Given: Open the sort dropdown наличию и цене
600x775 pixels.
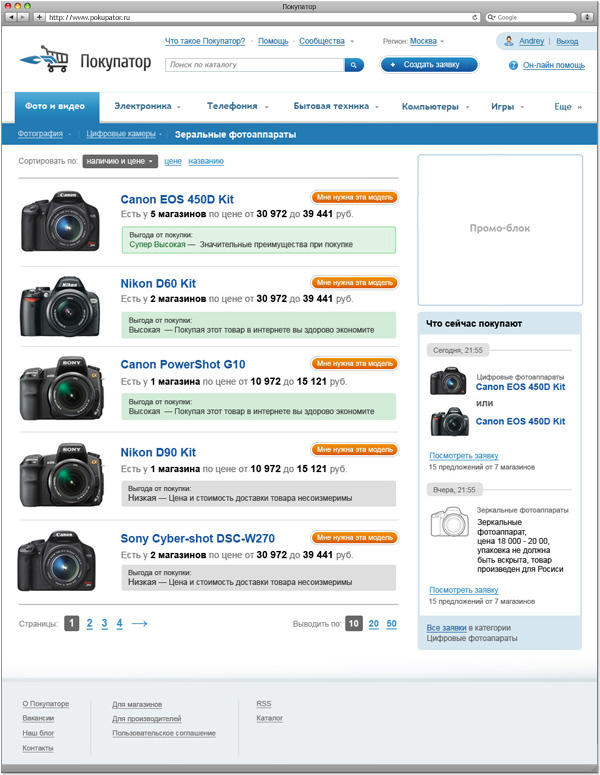Looking at the screenshot, I should click(x=120, y=161).
